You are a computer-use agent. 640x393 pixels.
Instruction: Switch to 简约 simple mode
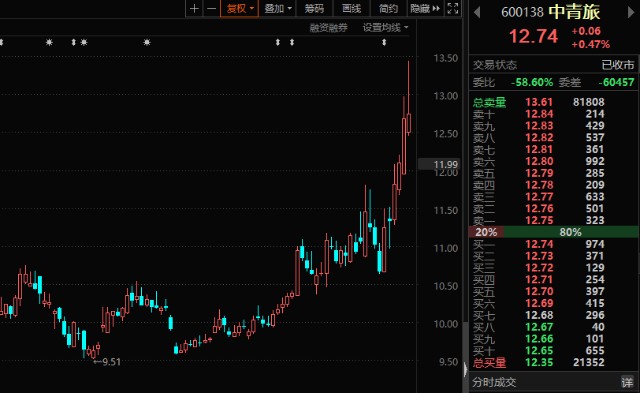coord(388,8)
